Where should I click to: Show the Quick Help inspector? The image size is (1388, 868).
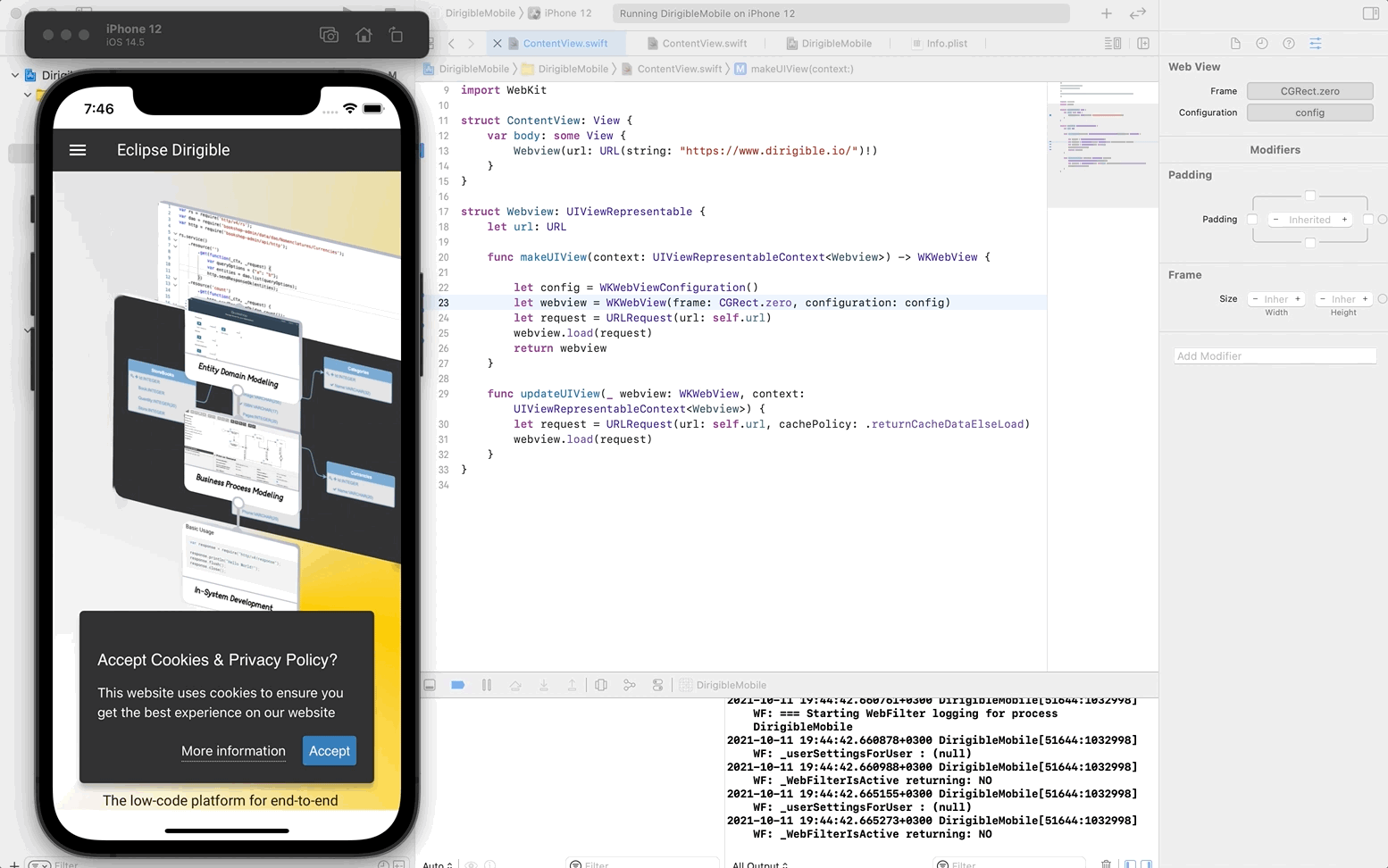pos(1288,43)
